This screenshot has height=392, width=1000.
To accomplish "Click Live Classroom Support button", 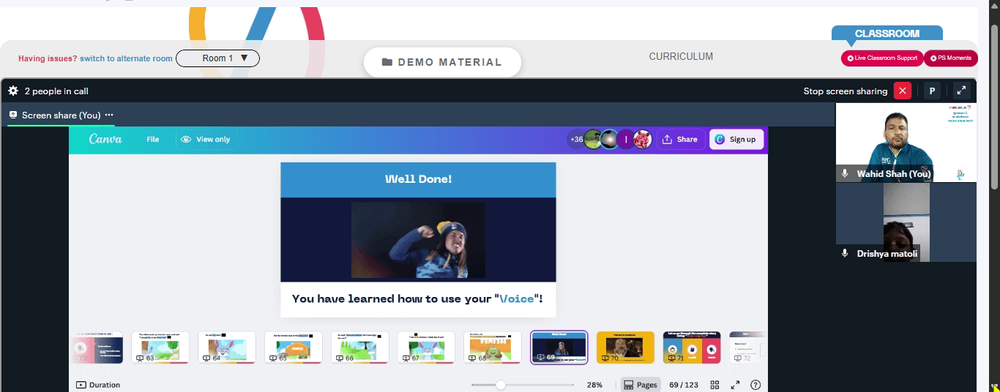I will tap(882, 58).
